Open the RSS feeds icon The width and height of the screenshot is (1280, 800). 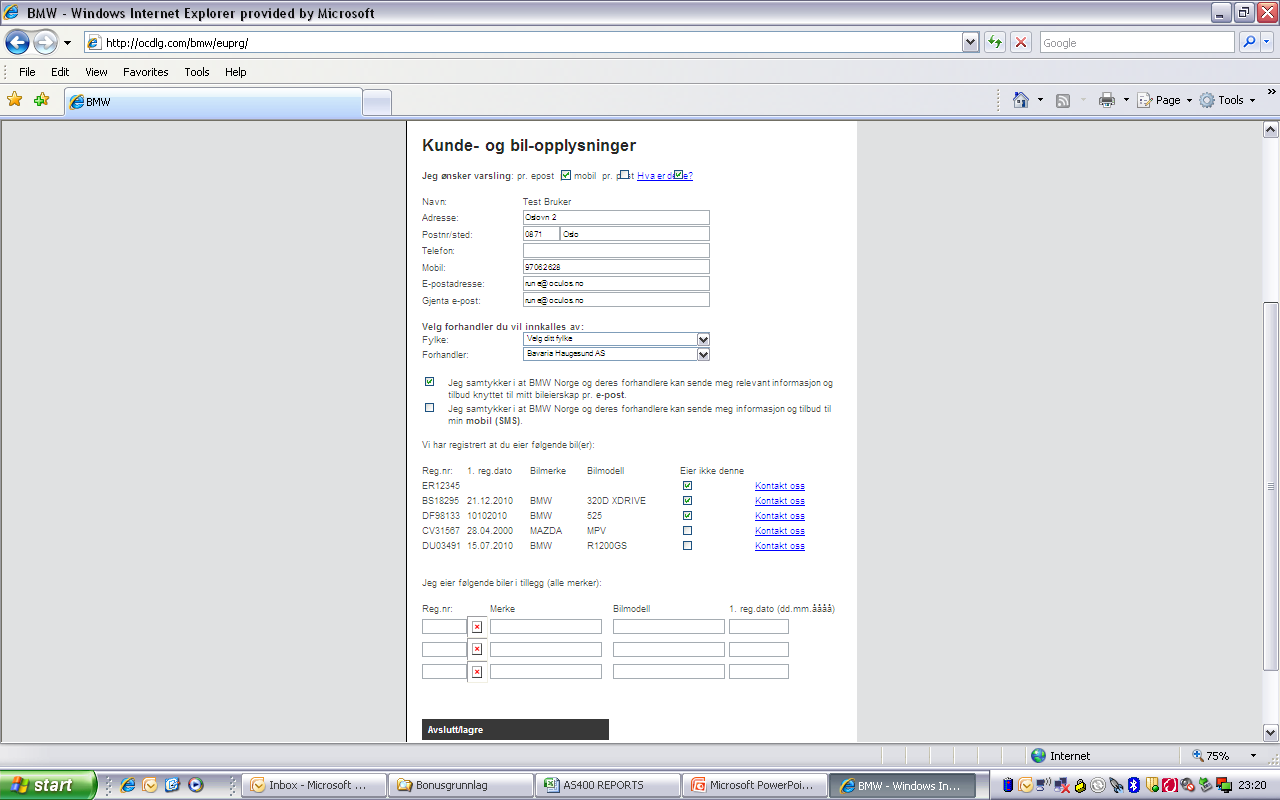(x=1063, y=100)
